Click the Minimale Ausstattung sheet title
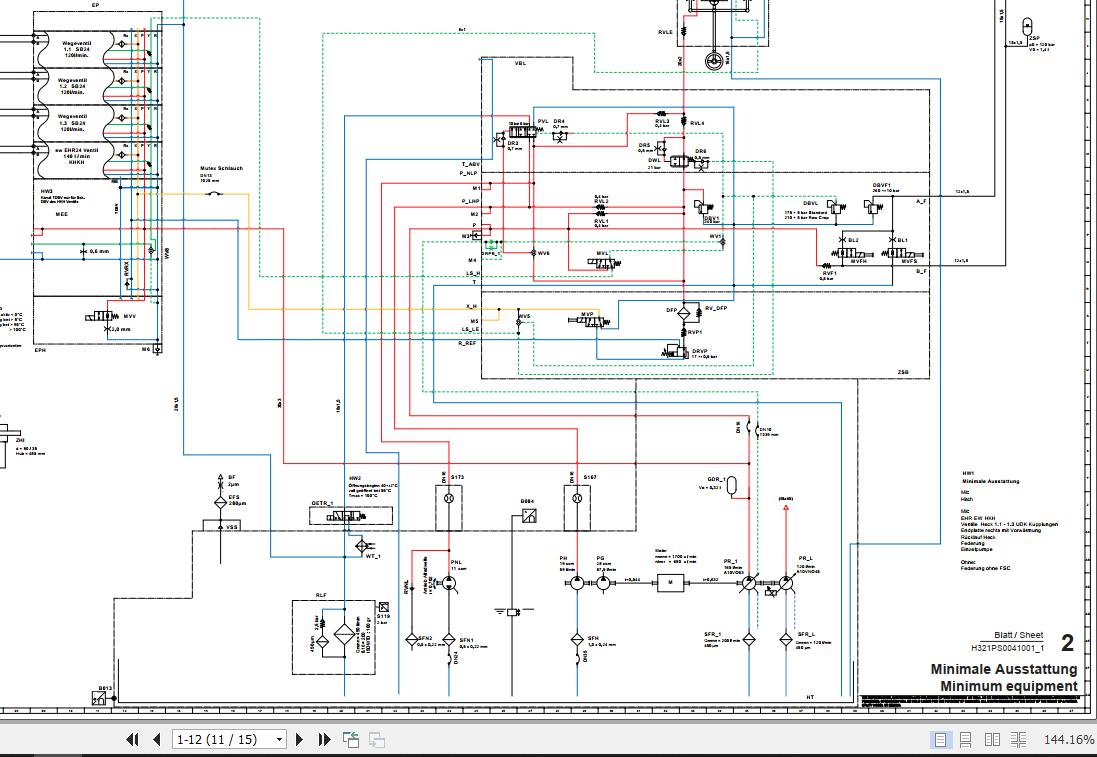1097x757 pixels. pos(1003,669)
